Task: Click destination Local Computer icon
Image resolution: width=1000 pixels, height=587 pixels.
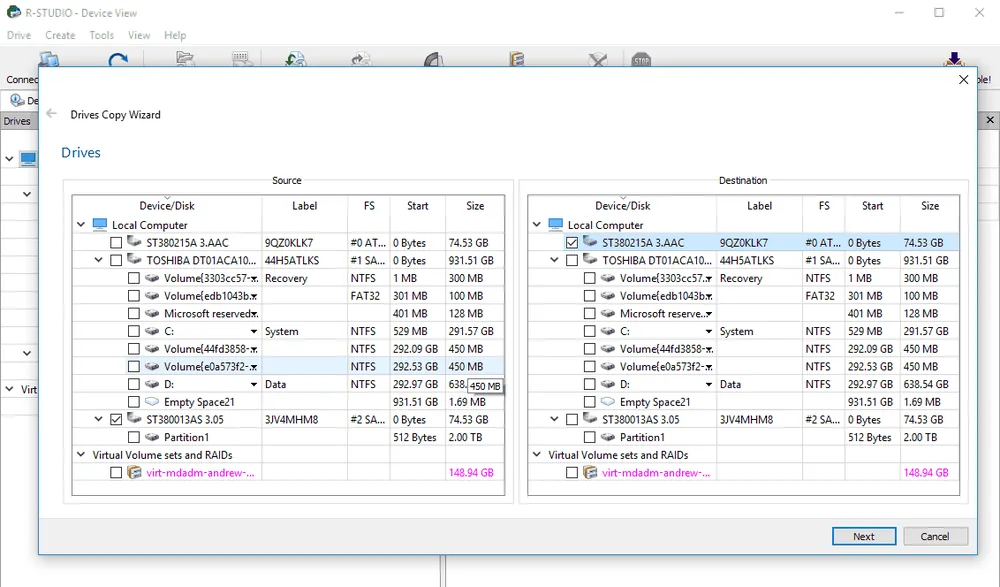Action: (x=555, y=225)
